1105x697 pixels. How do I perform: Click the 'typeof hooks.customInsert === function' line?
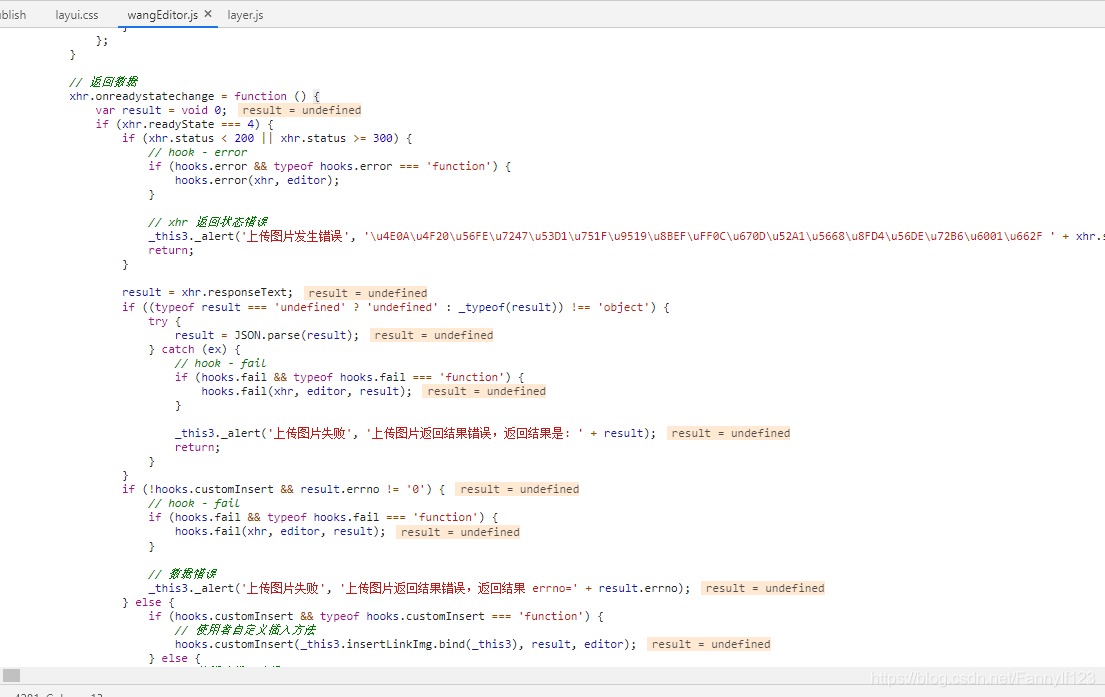click(376, 616)
